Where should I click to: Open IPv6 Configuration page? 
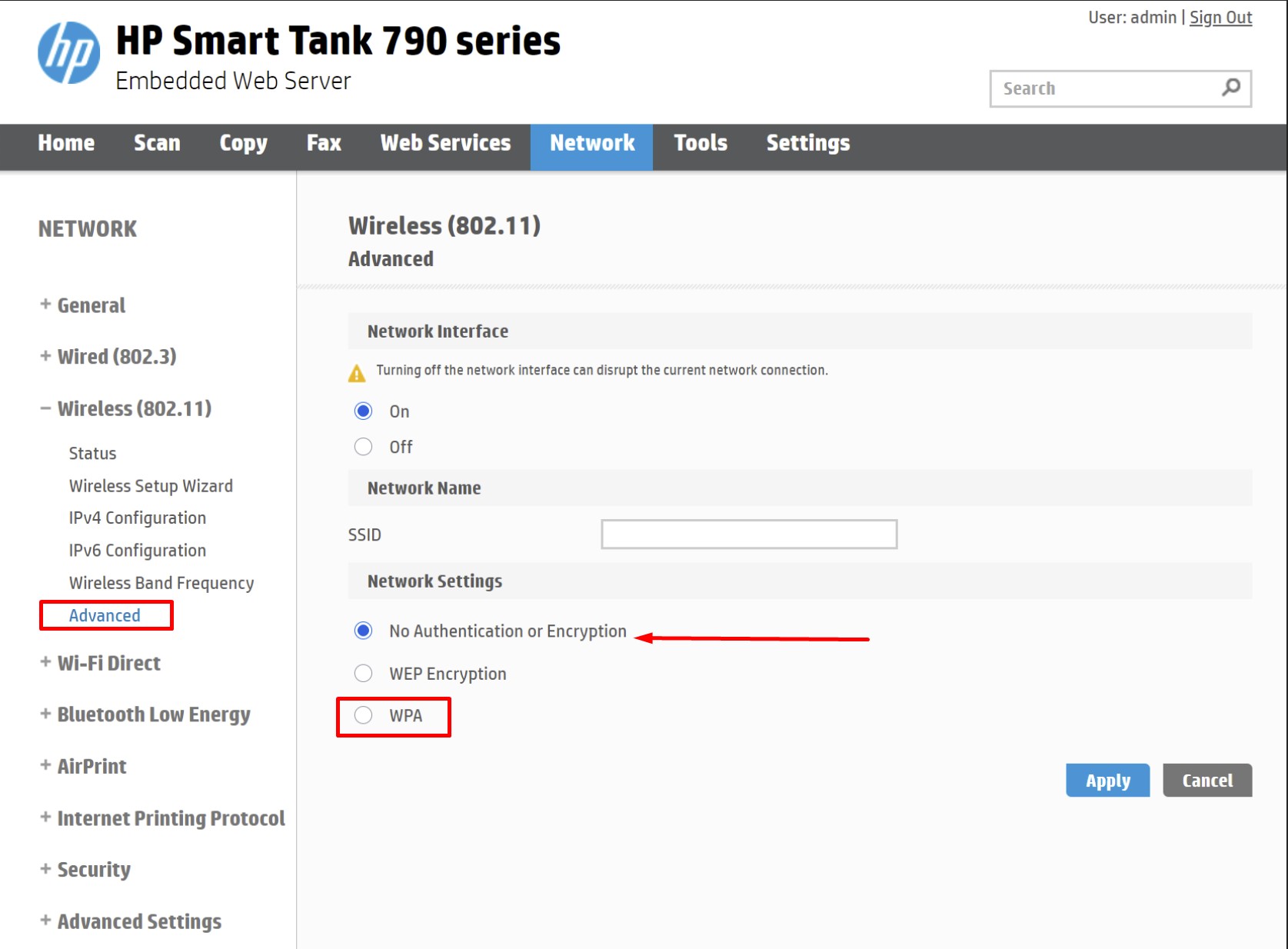click(138, 551)
